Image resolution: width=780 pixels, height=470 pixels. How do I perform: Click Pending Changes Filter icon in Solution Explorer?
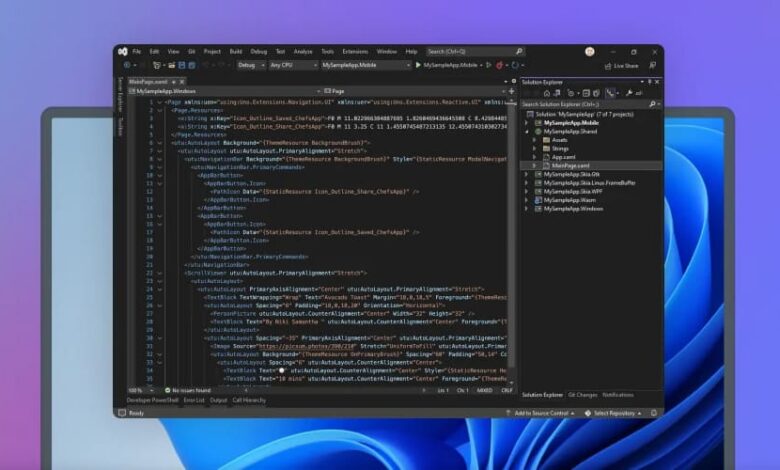pos(571,93)
